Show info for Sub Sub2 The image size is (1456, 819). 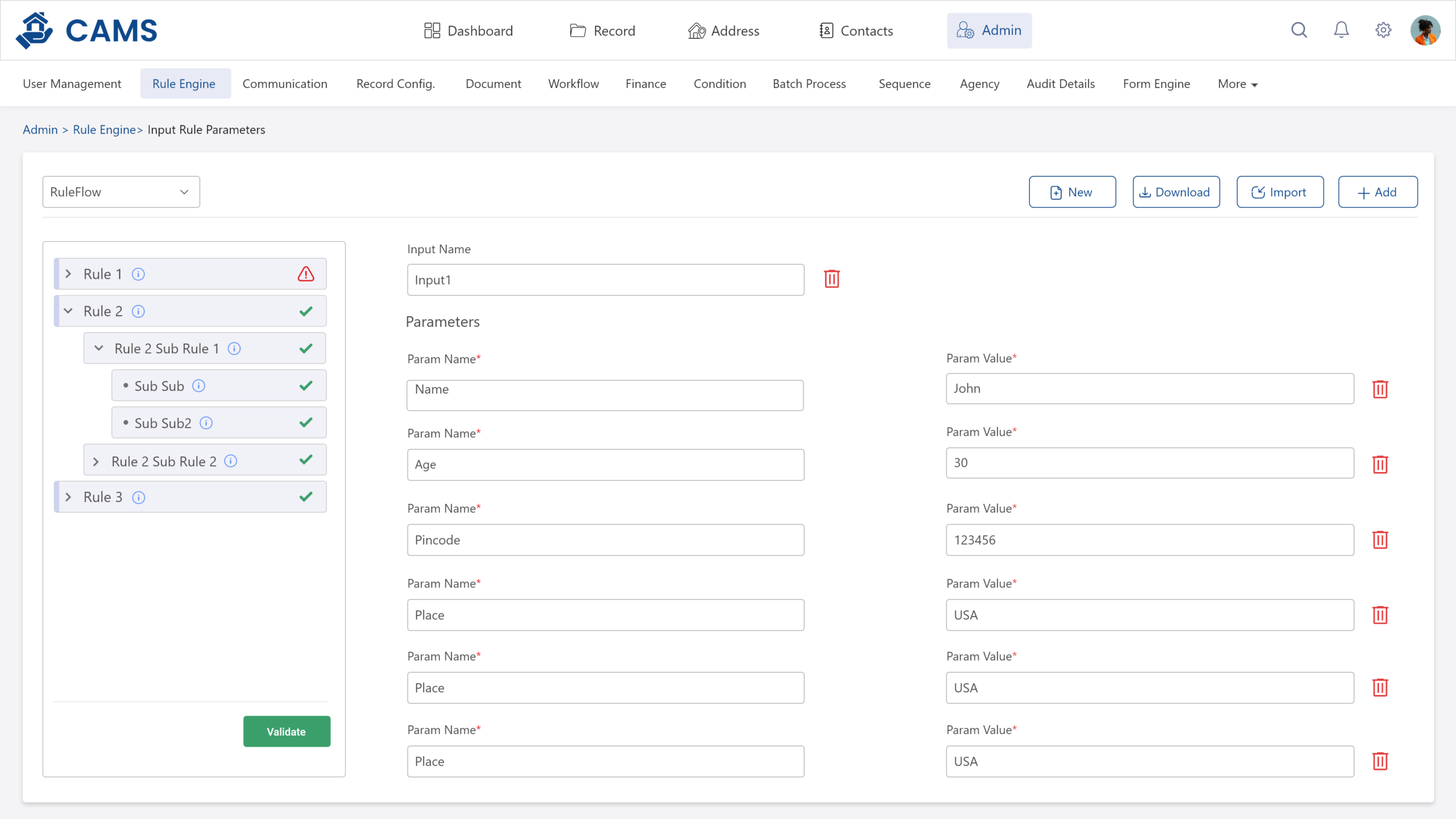pos(206,423)
